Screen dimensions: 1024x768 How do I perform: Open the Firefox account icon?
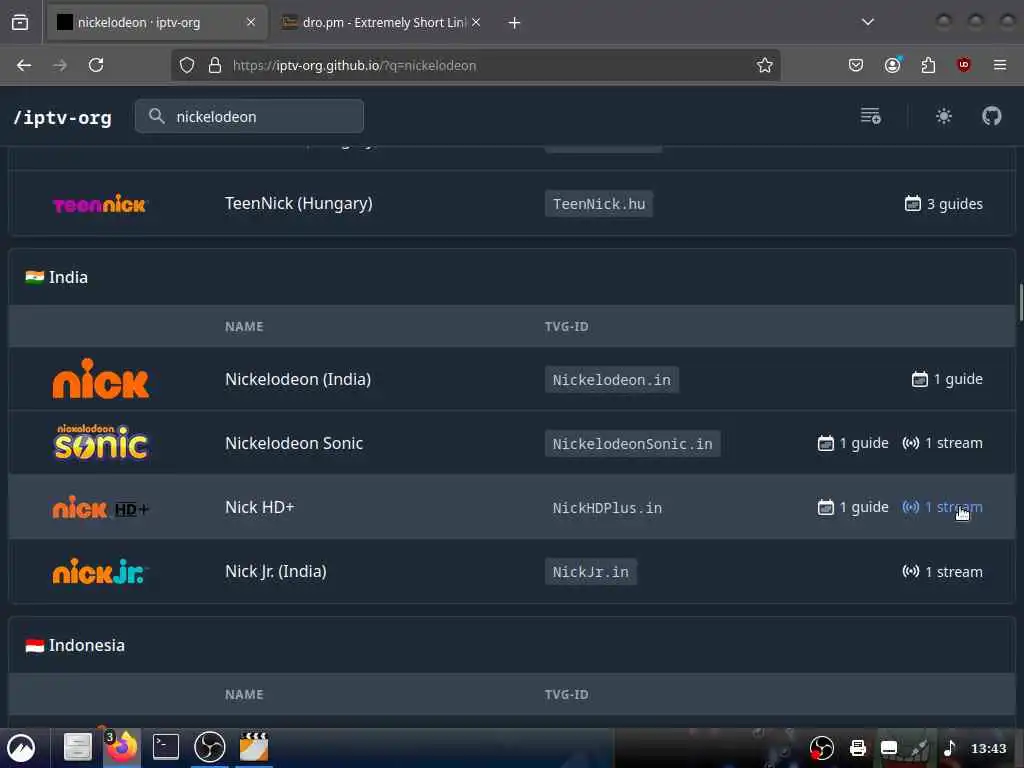click(x=893, y=65)
